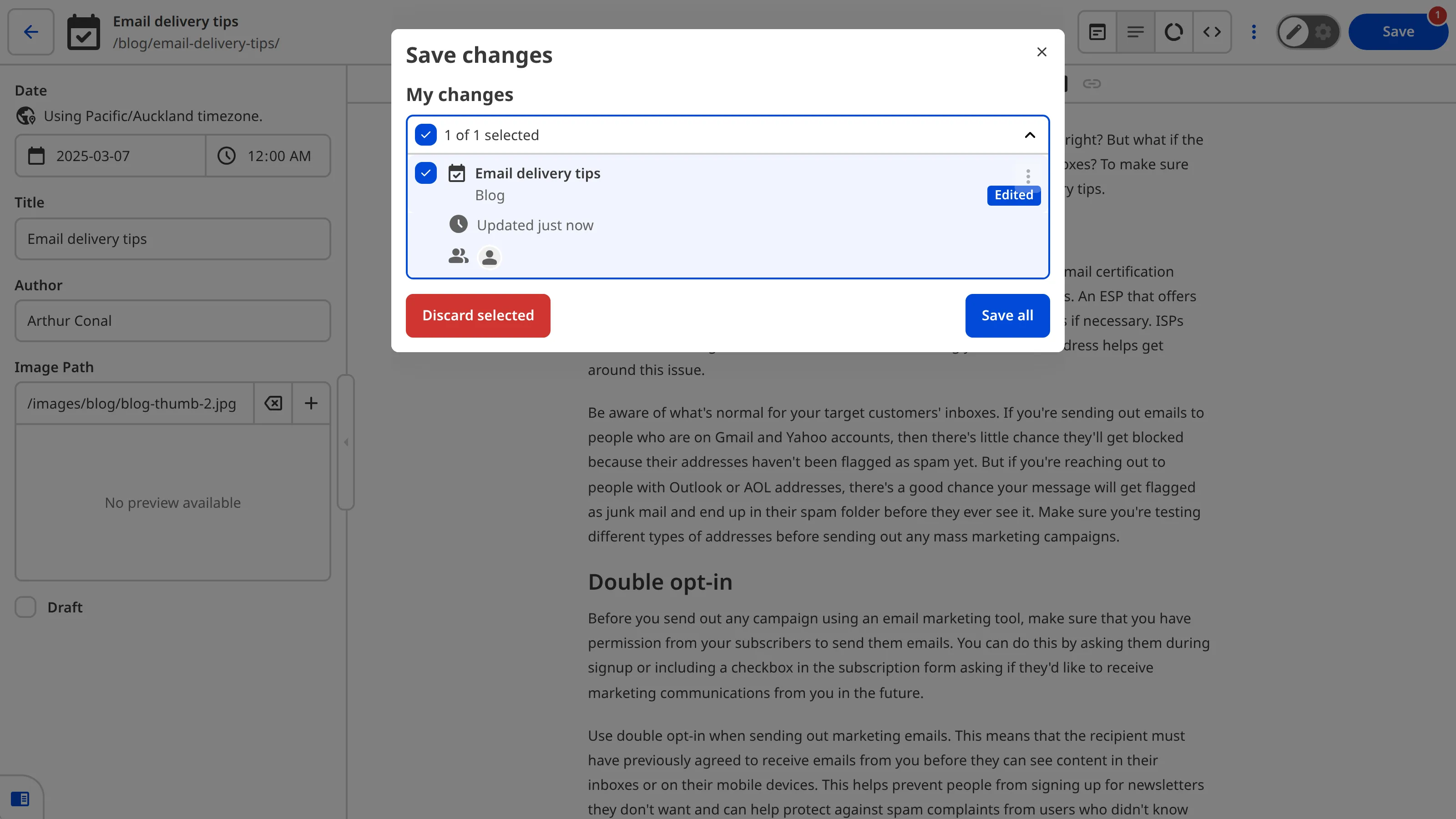Toggle the edit/settings mode switch
This screenshot has height=819, width=1456.
tap(1308, 32)
